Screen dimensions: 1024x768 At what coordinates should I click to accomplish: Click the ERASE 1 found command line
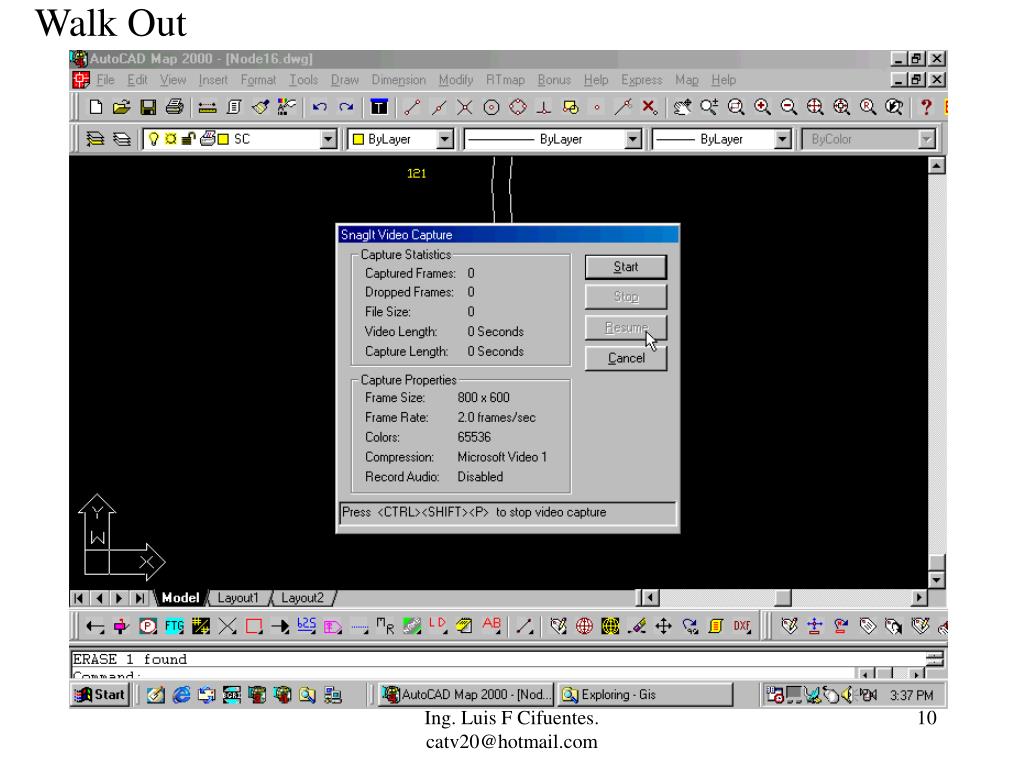pos(129,660)
